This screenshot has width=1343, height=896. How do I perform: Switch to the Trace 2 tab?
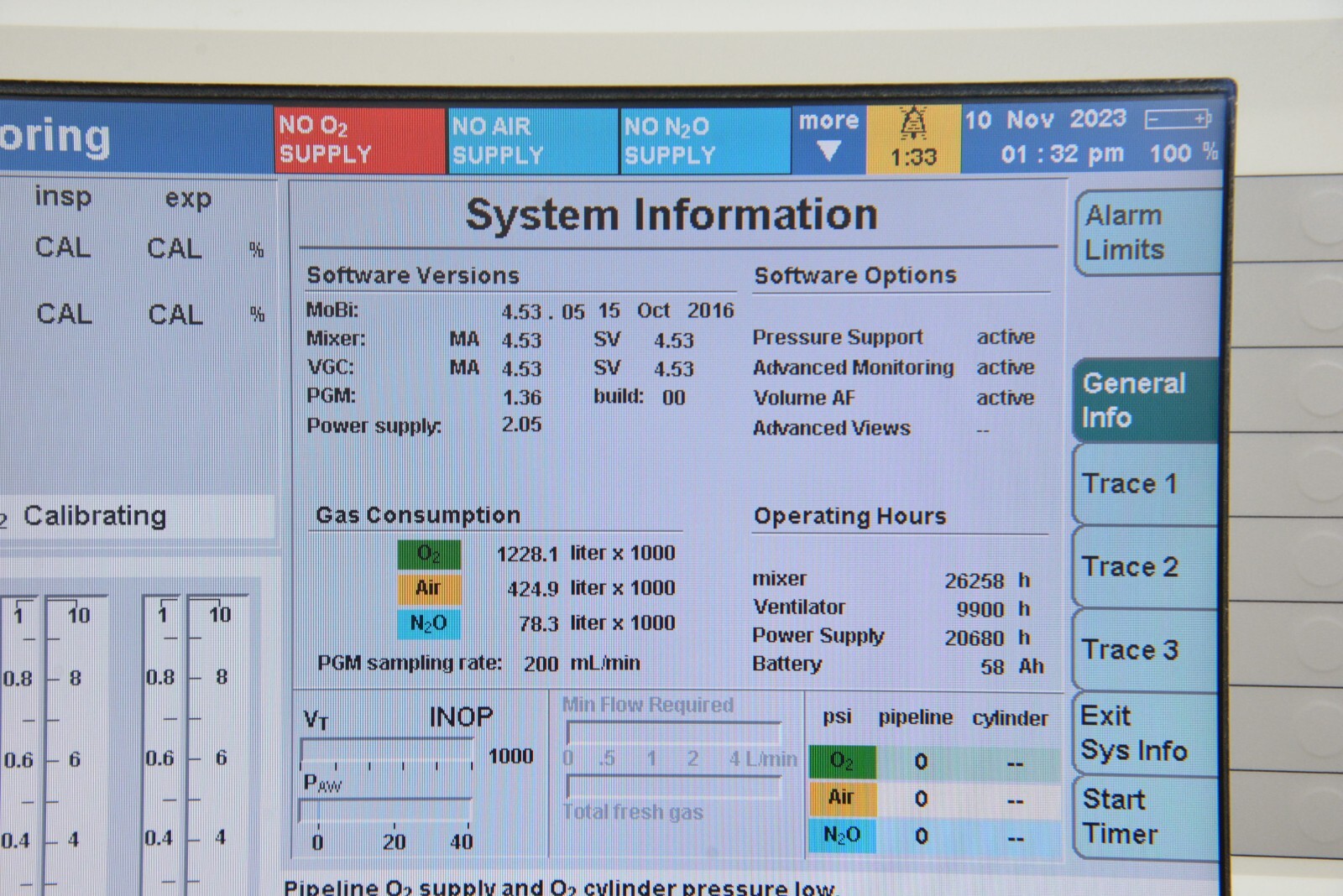1146,567
